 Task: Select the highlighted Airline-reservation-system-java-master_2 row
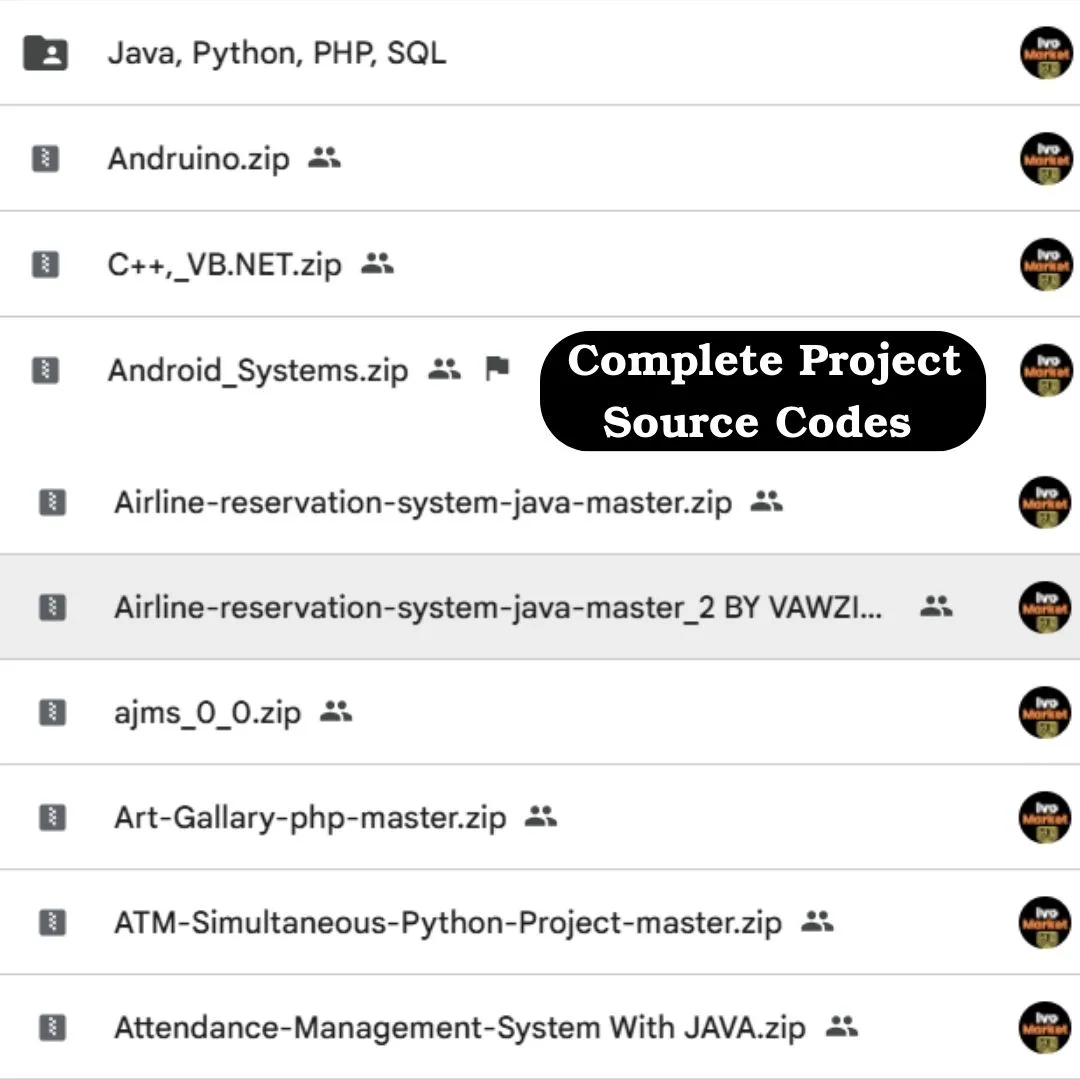[x=498, y=607]
